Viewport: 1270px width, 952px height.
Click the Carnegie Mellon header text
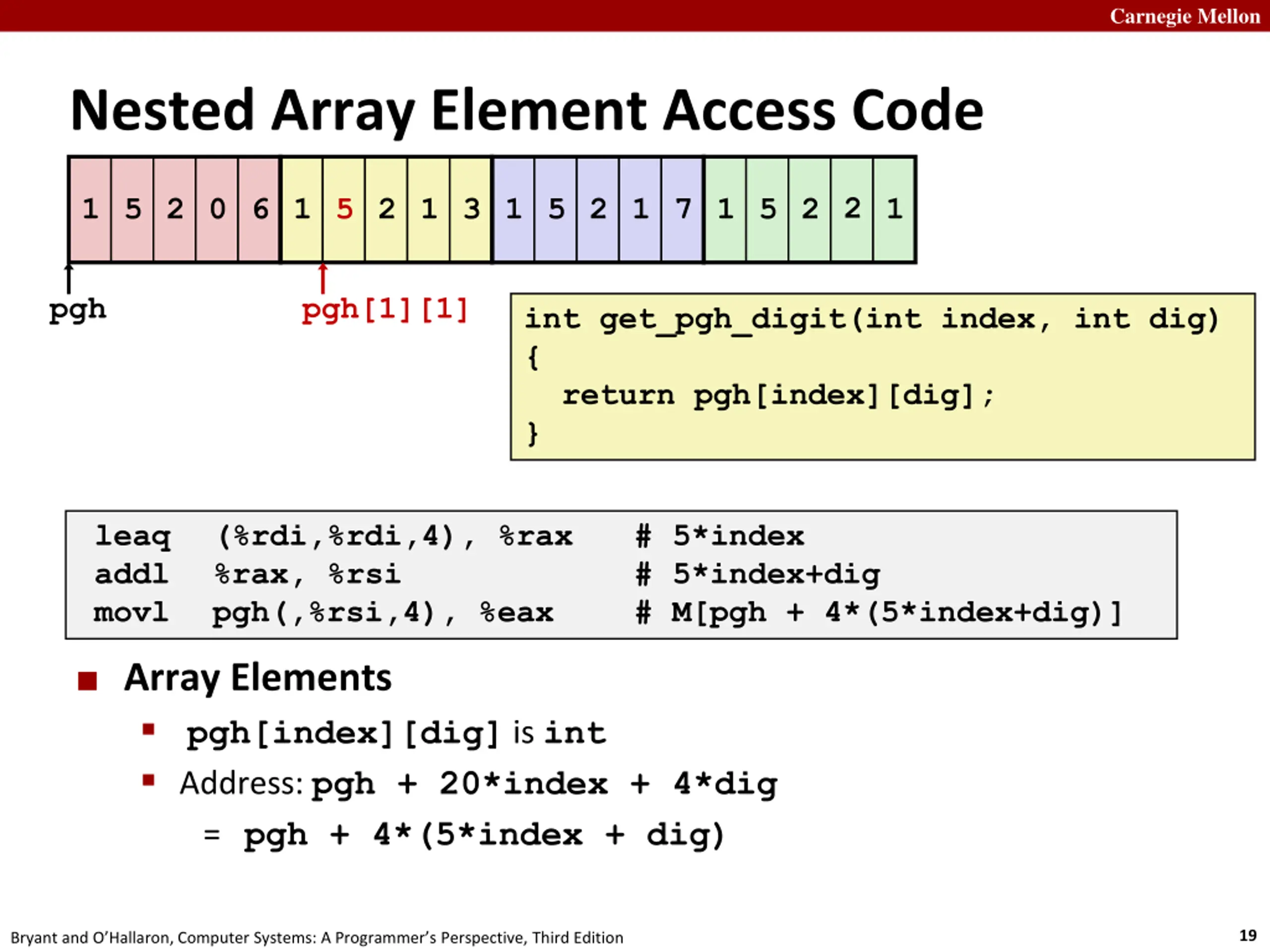click(x=1185, y=16)
